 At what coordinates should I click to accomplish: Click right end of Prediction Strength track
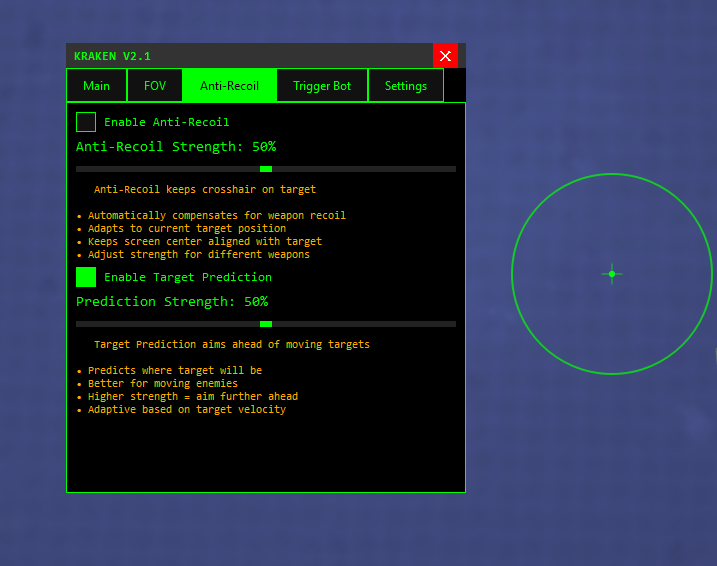(x=452, y=324)
